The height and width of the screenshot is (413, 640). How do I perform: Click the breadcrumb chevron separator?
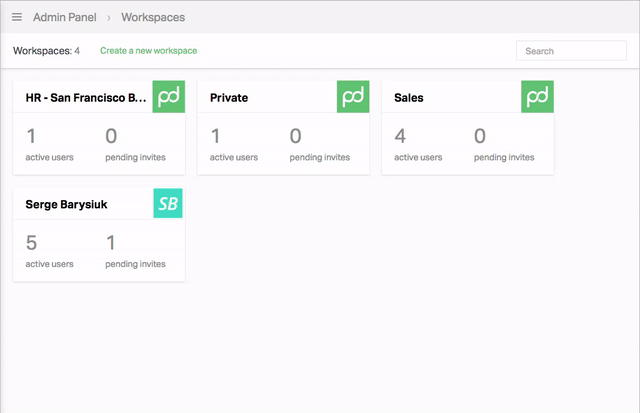point(109,18)
